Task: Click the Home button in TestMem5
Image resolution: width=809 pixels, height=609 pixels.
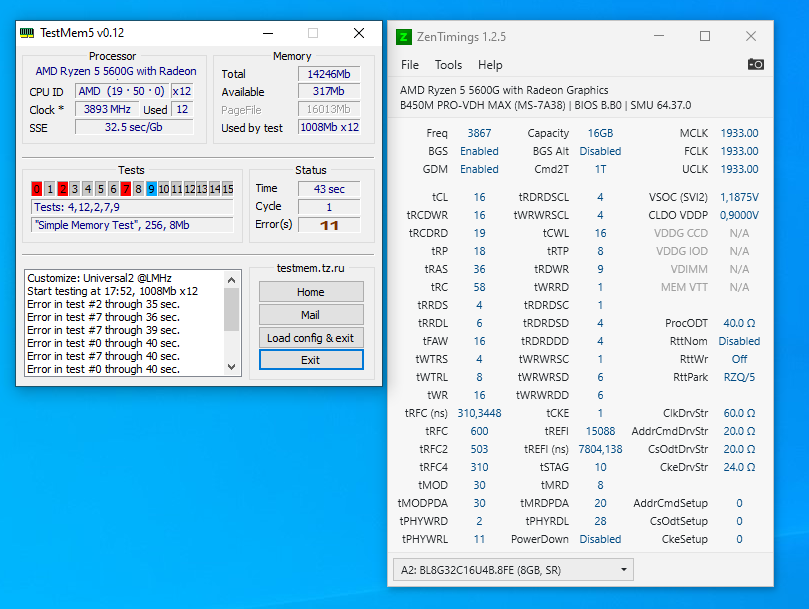Action: click(311, 292)
